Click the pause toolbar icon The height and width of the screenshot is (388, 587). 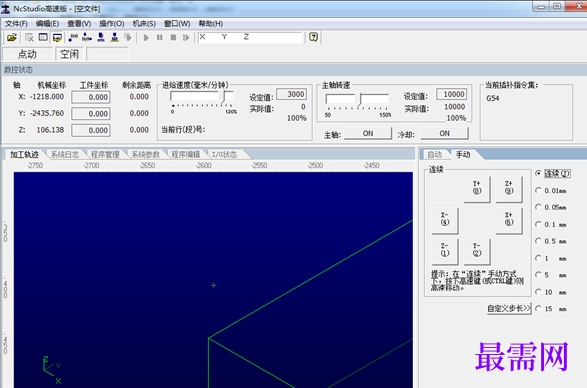click(x=160, y=37)
